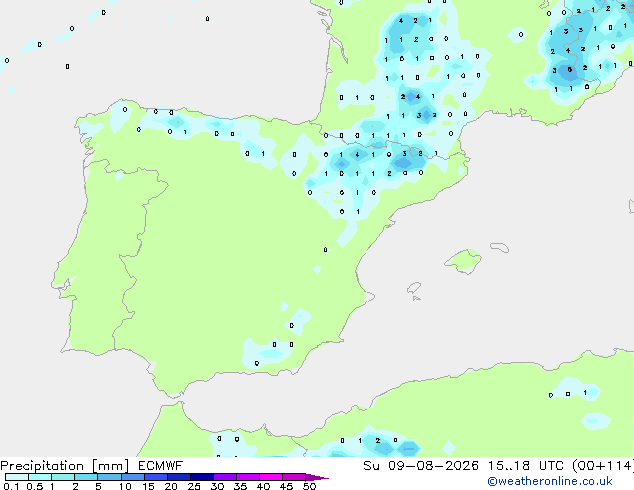The image size is (634, 490).
Task: Click the legend value '40'
Action: tap(263, 486)
